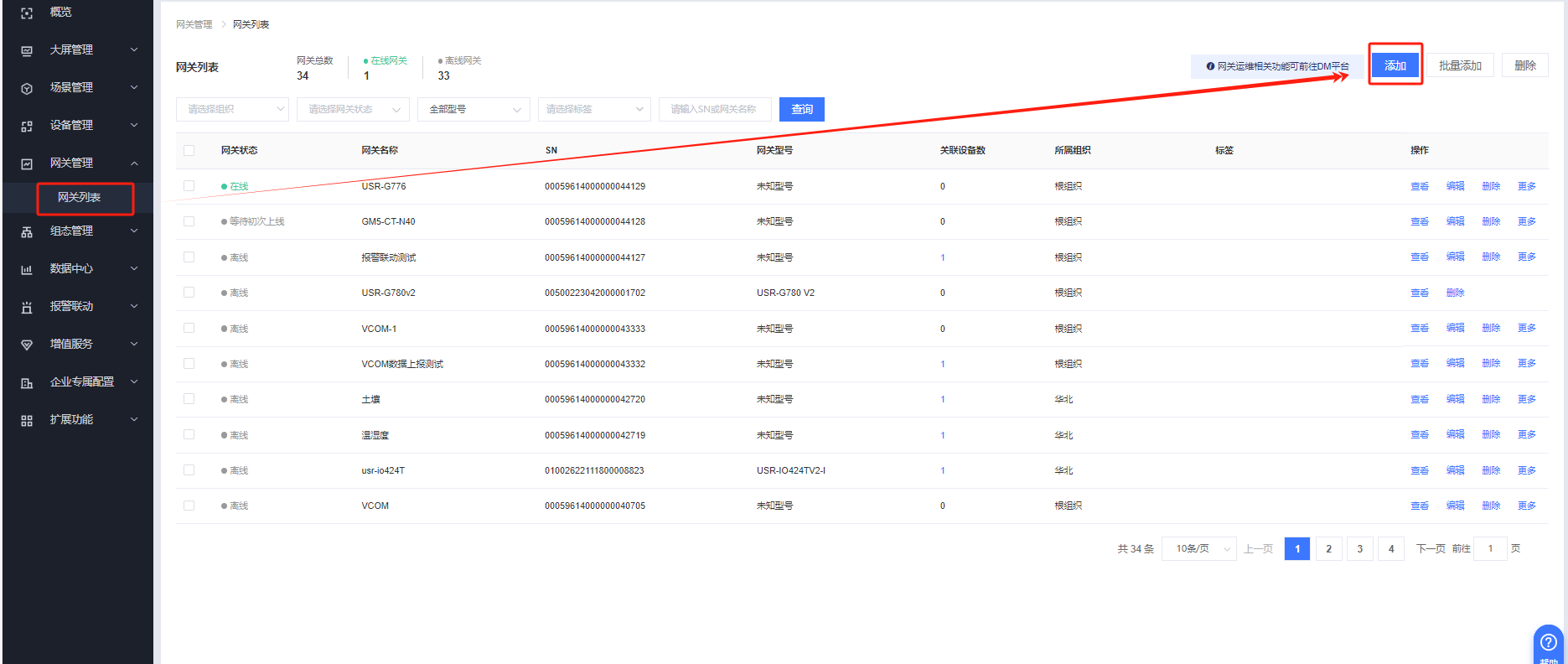Click the SN or gateway name search field
This screenshot has height=664, width=1568.
tap(714, 109)
